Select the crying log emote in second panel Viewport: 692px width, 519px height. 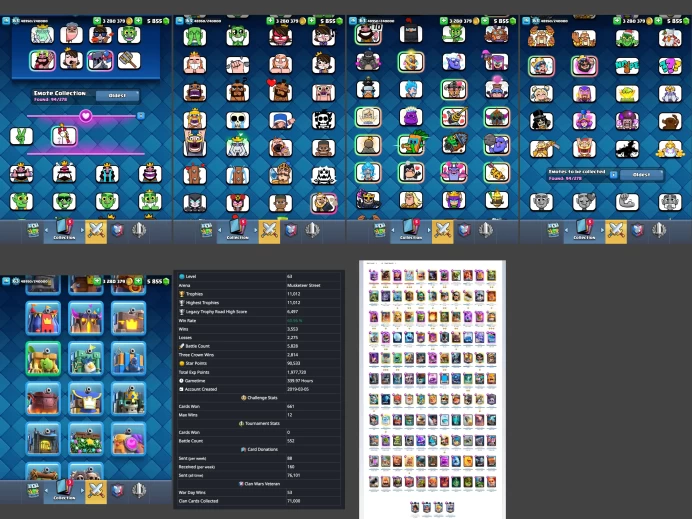[238, 175]
